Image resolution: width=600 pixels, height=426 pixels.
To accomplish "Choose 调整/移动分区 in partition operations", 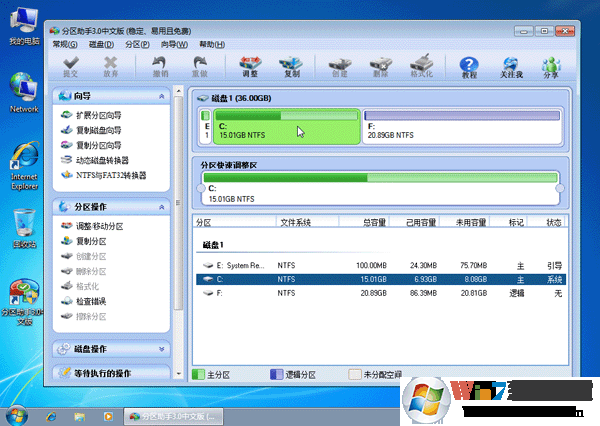I will [92, 226].
